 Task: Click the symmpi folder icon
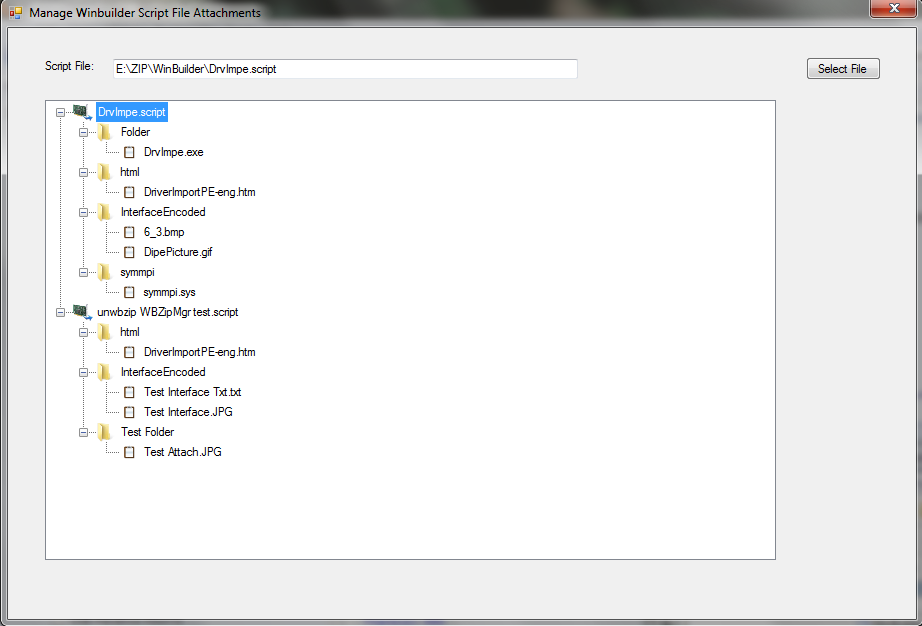[104, 272]
